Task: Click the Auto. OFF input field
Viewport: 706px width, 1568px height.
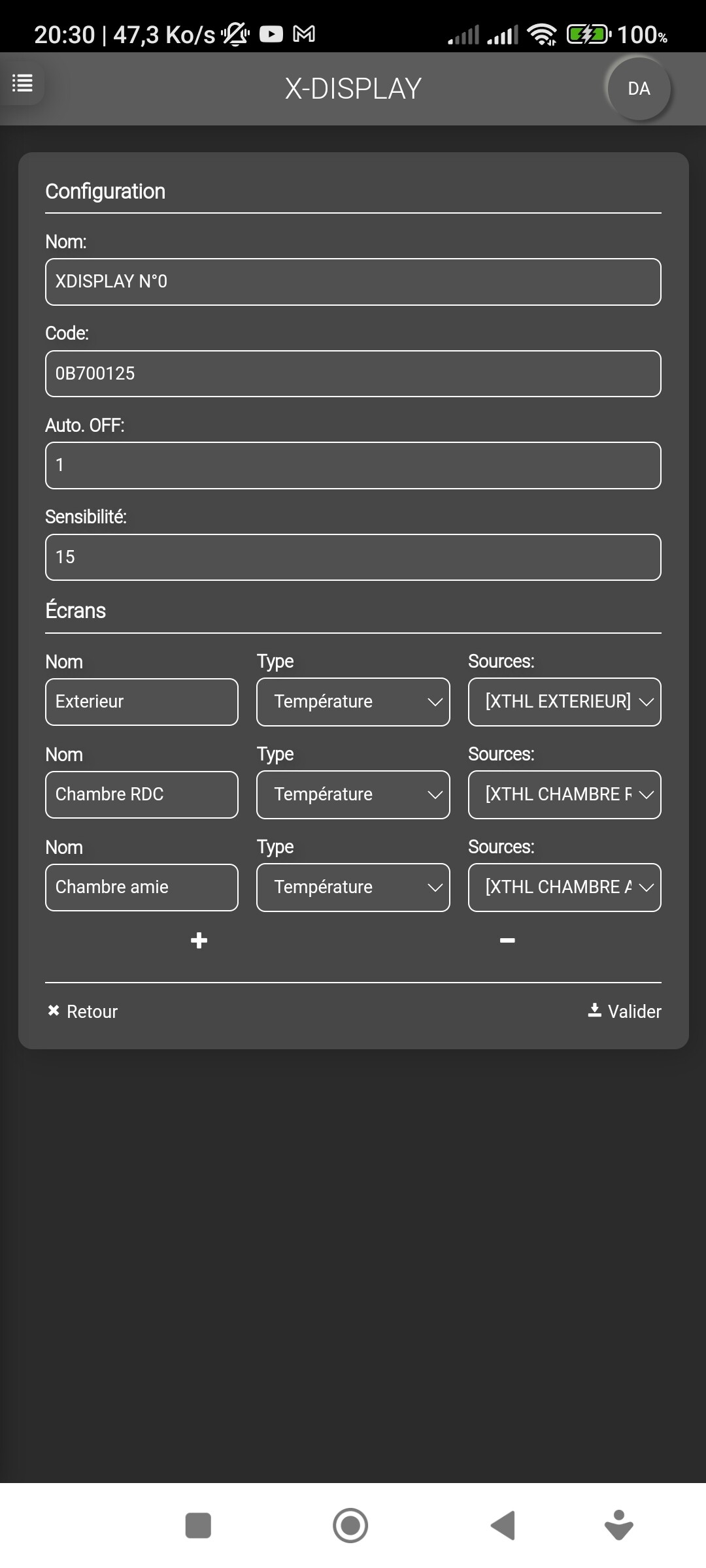Action: tap(353, 465)
